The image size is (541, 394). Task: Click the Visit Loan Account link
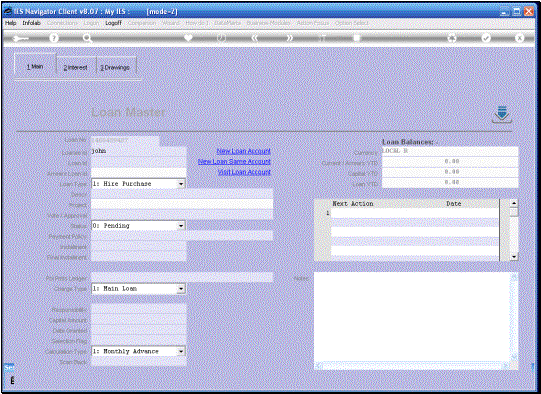[x=244, y=172]
